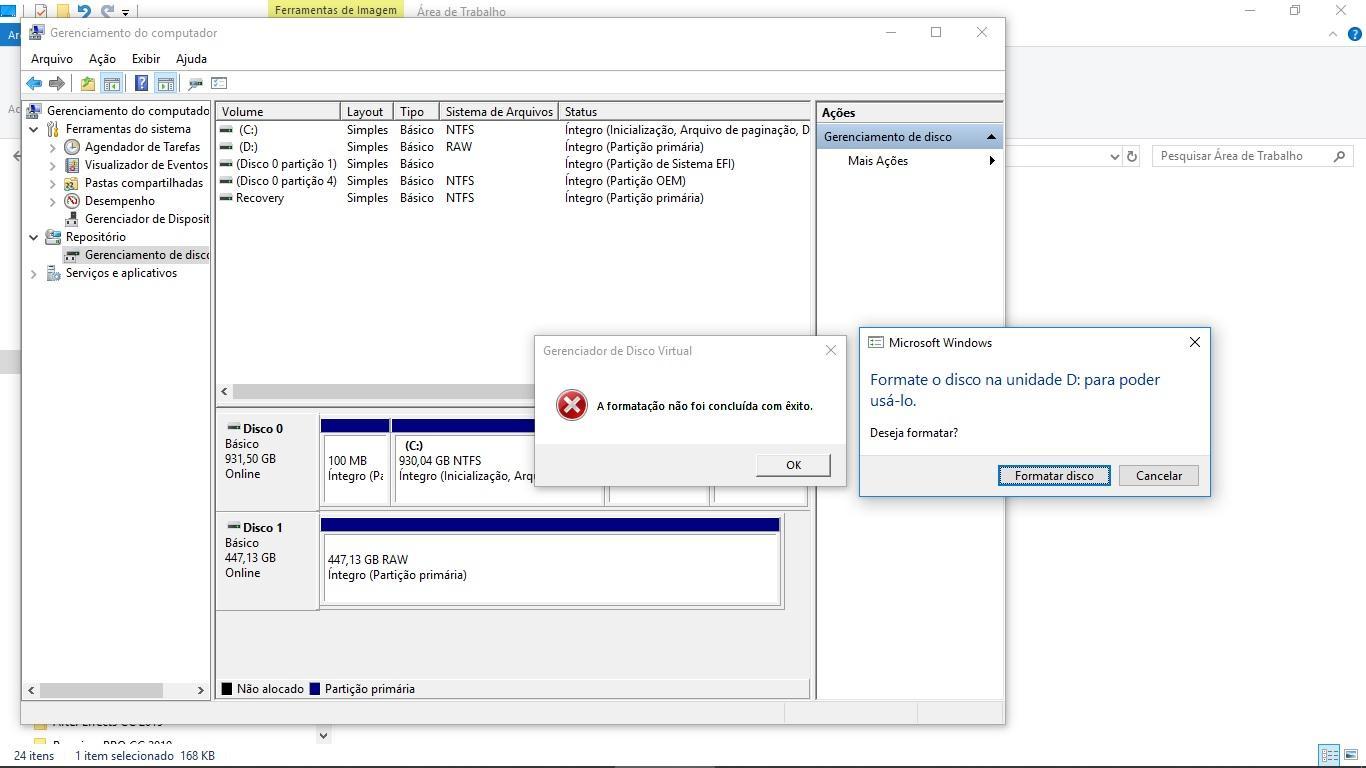Collapse the Gerenciamento de disco actions section
The width and height of the screenshot is (1366, 768).
pyautogui.click(x=991, y=137)
